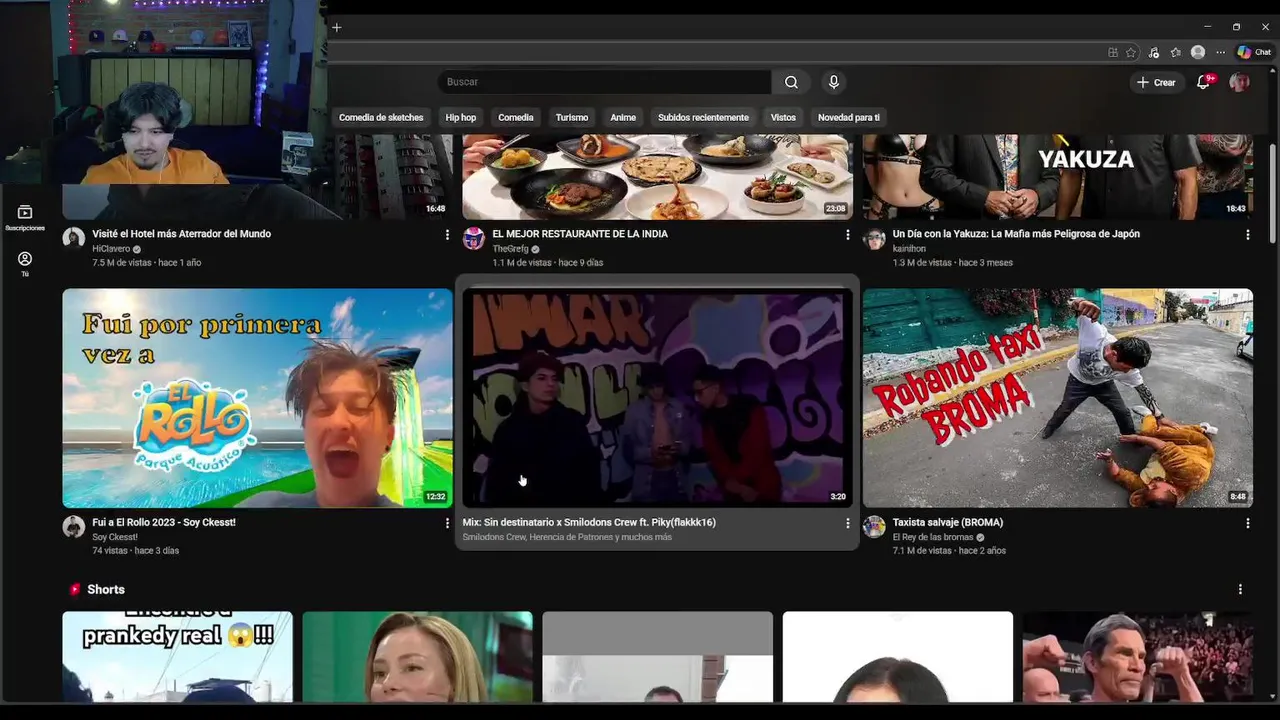This screenshot has height=720, width=1280.
Task: Select the Subidos recientemente chip
Action: pos(703,117)
